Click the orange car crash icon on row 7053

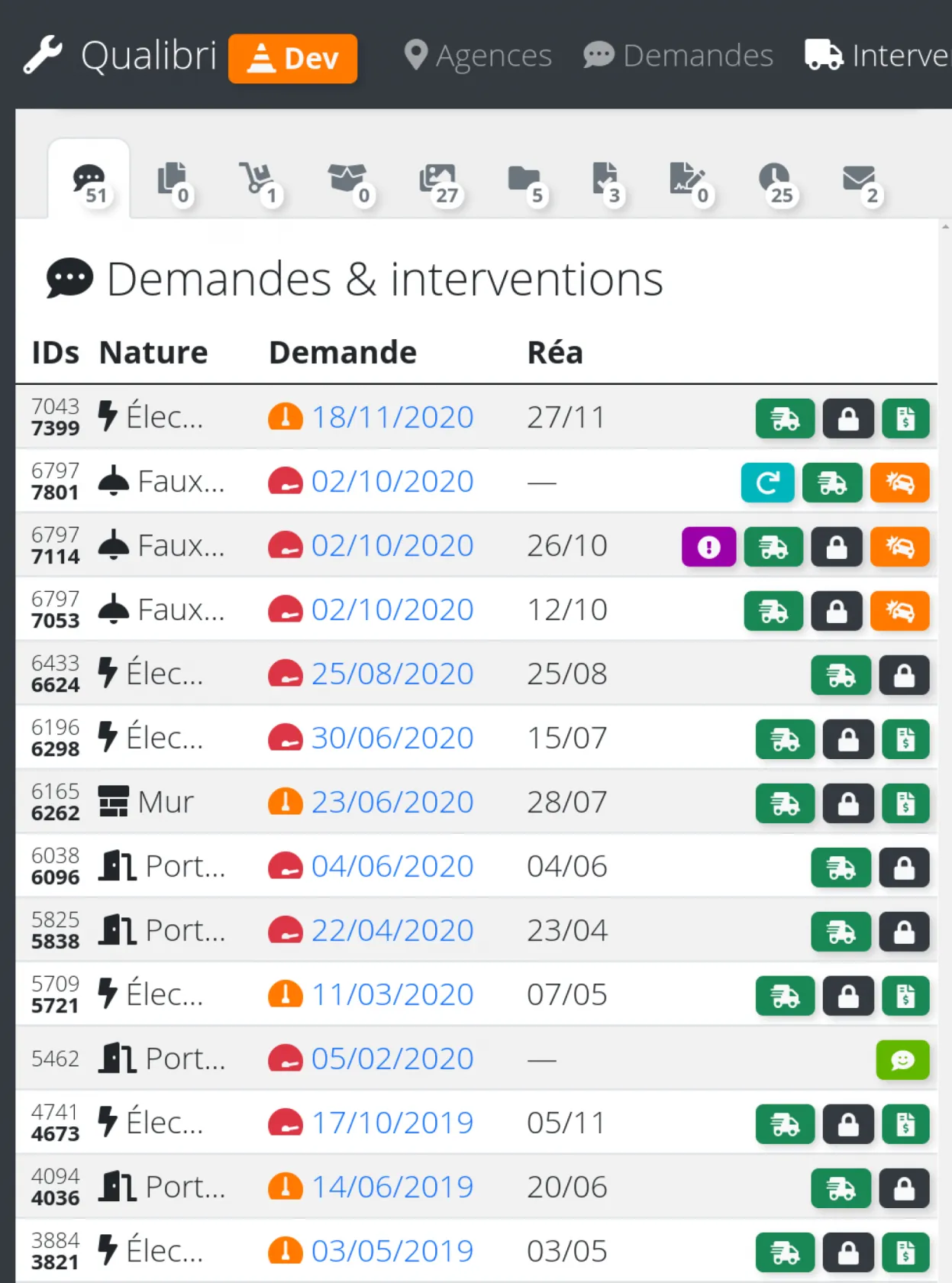coord(899,611)
